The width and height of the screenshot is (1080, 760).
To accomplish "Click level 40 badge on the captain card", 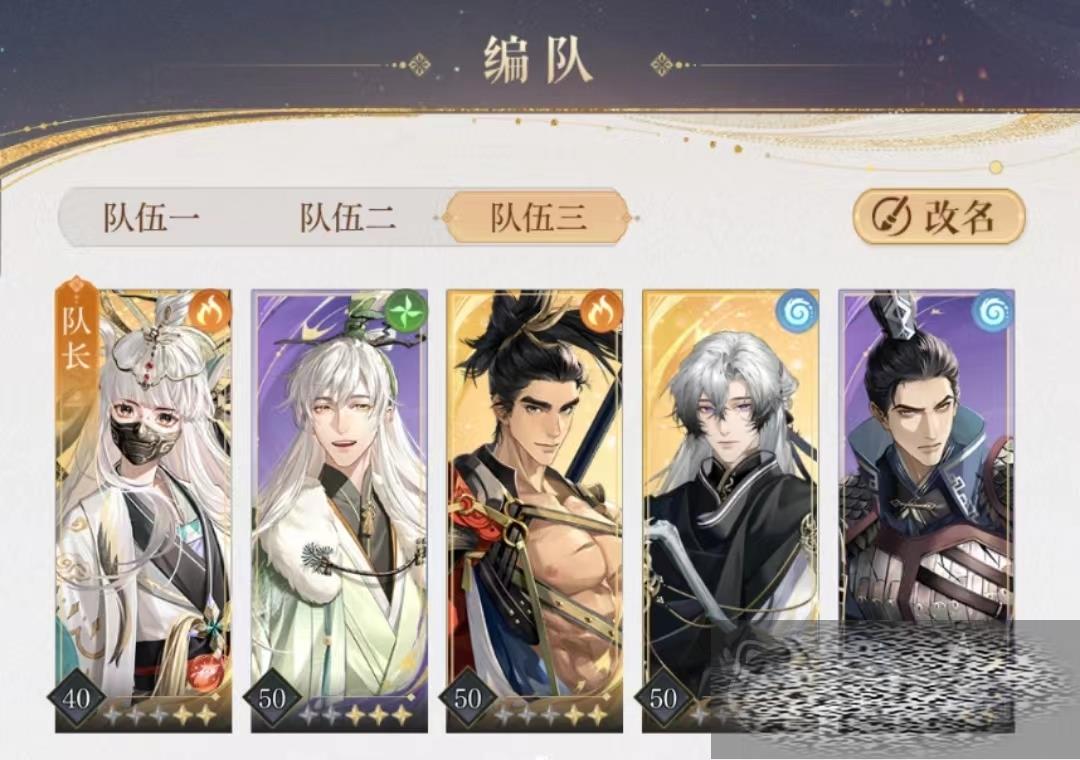I will coord(76,698).
